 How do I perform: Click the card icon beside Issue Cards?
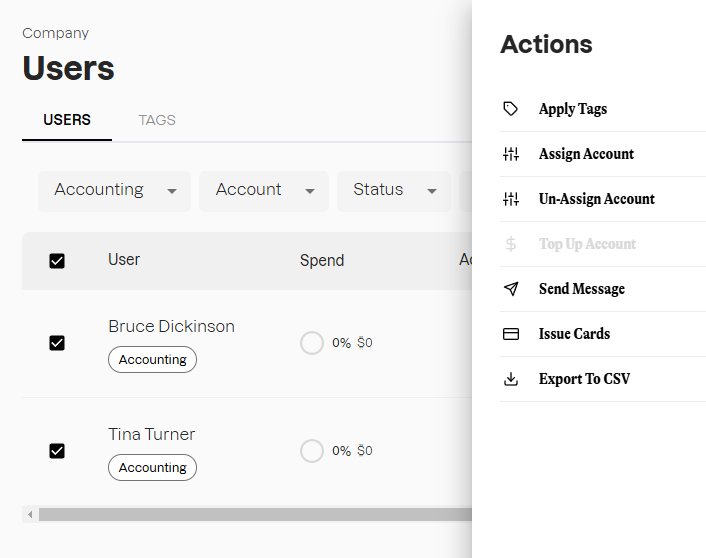[511, 334]
